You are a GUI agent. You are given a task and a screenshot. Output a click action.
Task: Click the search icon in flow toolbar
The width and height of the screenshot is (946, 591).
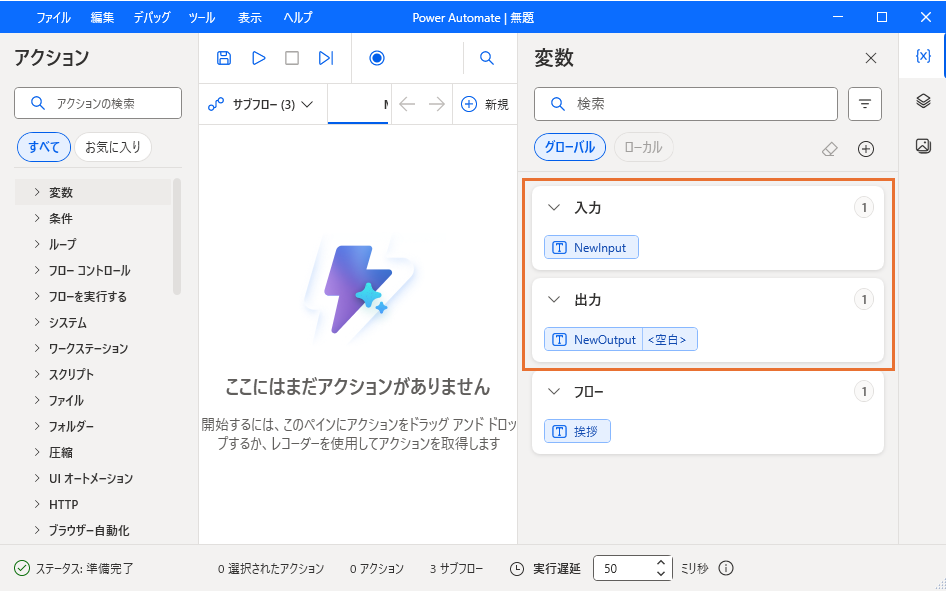[487, 58]
